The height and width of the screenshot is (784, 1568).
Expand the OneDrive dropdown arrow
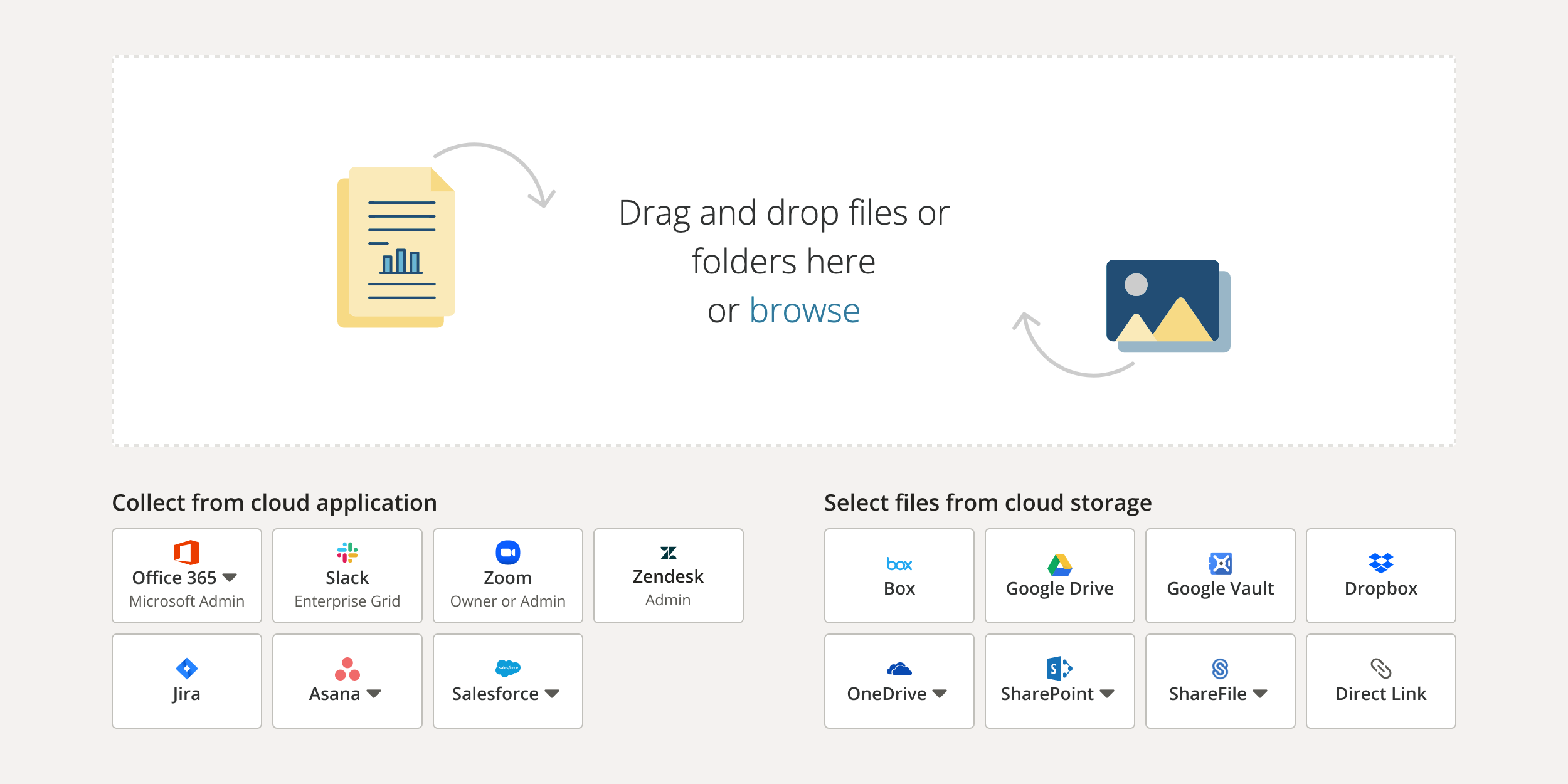940,694
